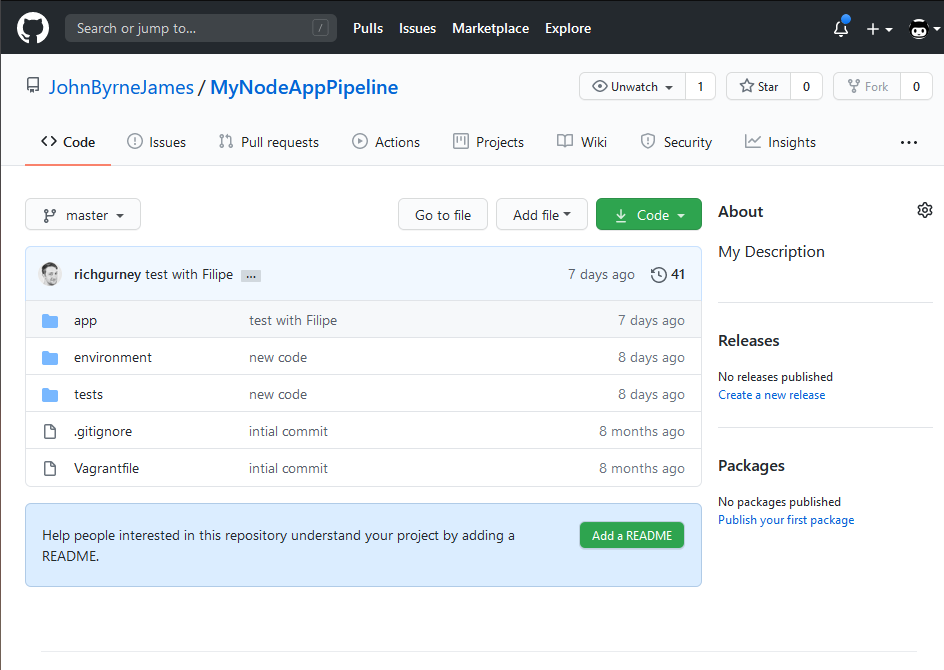Open the environment folder name
Viewport: 944px width, 670px height.
tap(113, 358)
